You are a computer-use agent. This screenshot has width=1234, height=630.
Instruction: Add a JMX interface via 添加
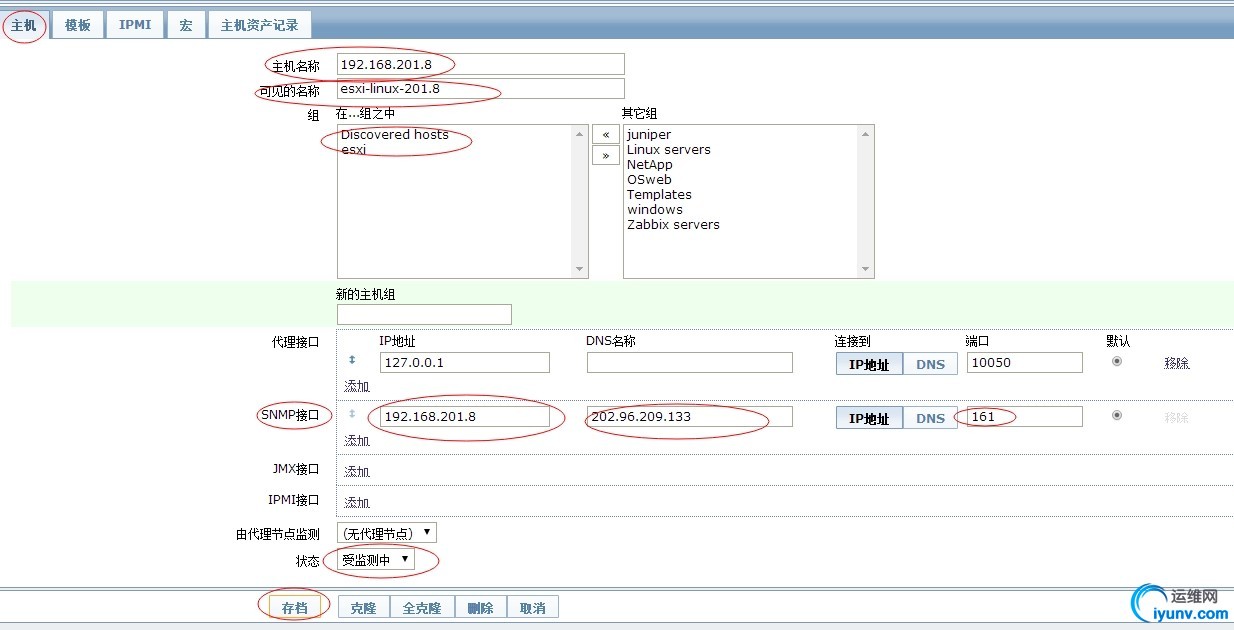(x=357, y=471)
